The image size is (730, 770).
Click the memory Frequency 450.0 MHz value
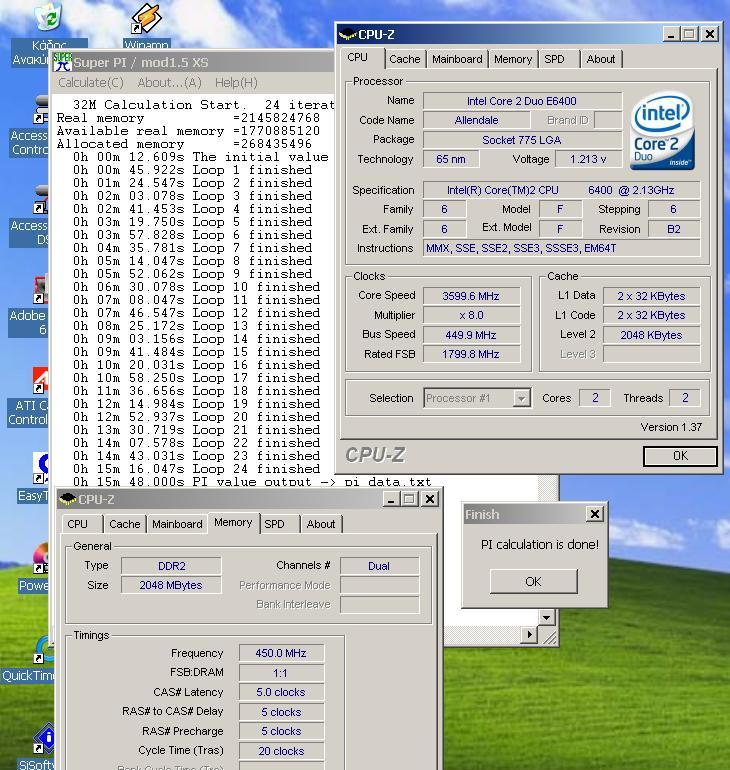281,654
